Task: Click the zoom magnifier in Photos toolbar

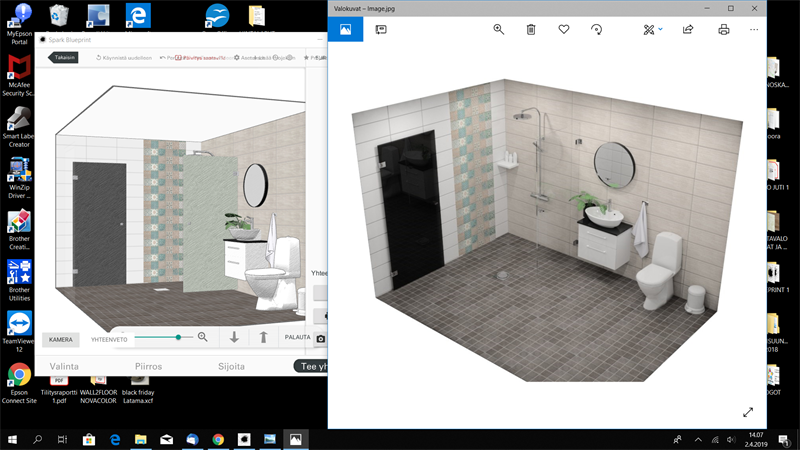Action: [x=499, y=30]
